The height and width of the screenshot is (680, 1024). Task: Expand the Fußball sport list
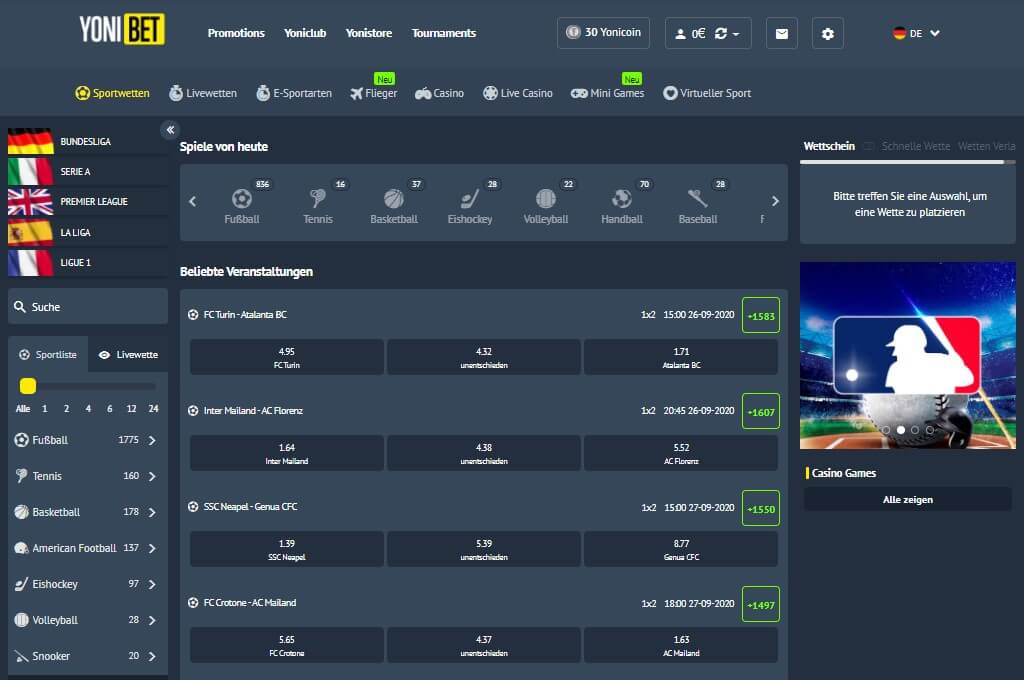point(152,440)
